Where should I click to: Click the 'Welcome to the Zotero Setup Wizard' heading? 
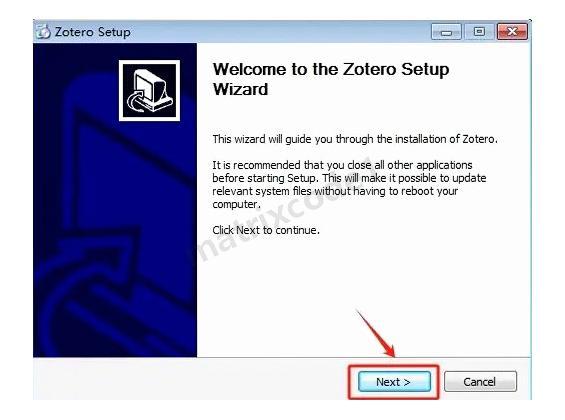pyautogui.click(x=330, y=79)
